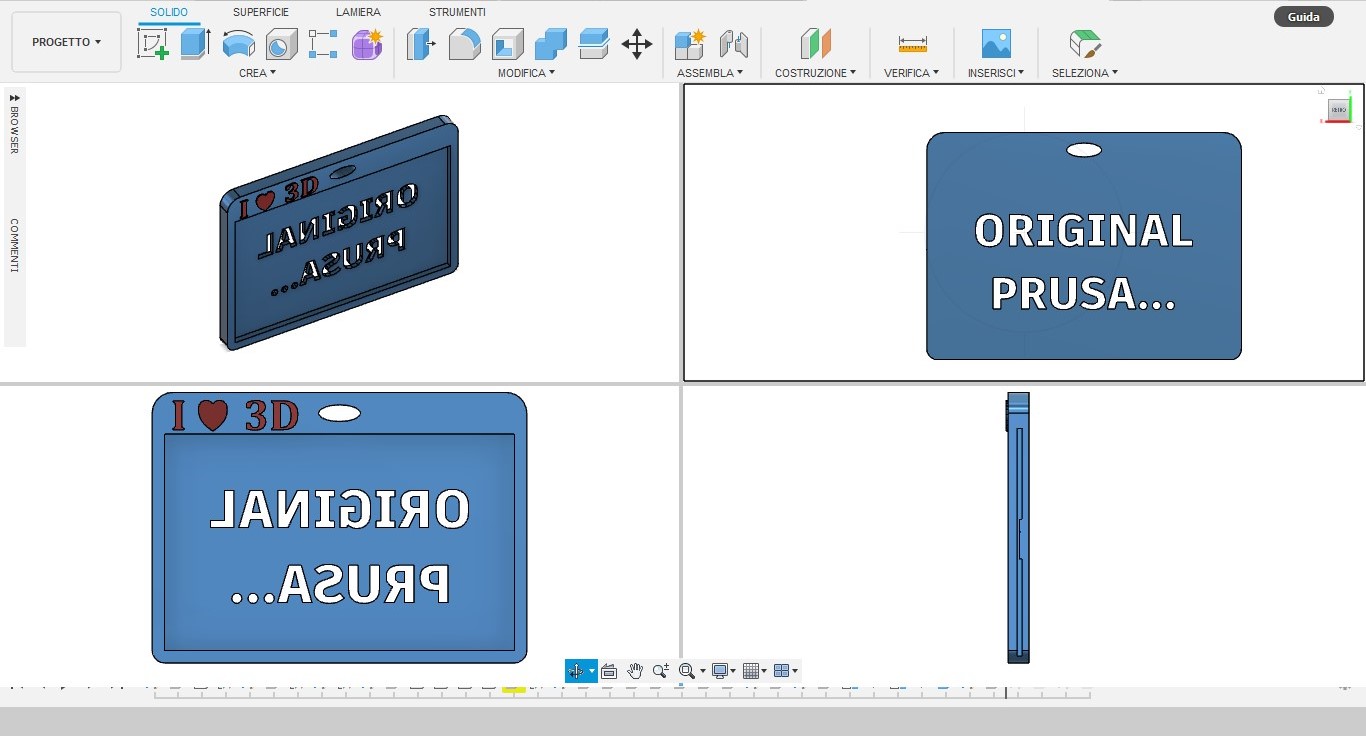Viewport: 1366px width, 736px height.
Task: Open the Measure ruler tool
Action: coord(912,44)
